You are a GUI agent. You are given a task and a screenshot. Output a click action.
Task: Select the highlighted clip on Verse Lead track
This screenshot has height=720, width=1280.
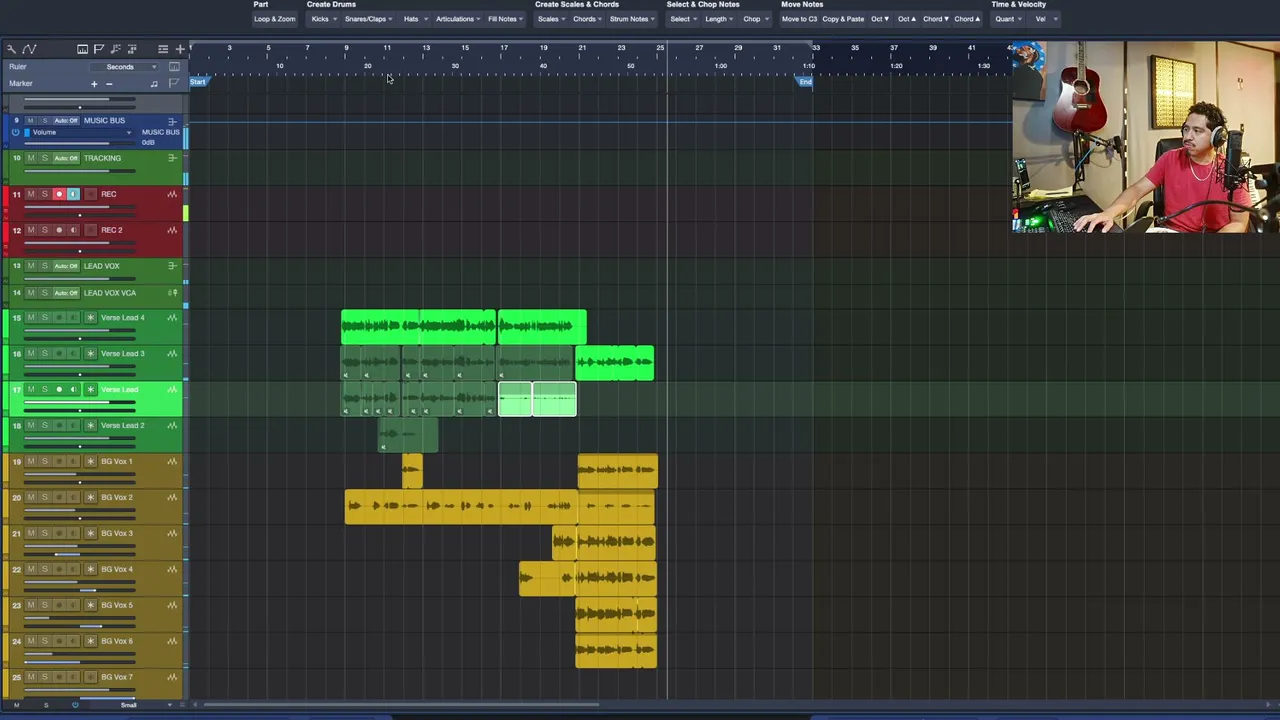(537, 399)
